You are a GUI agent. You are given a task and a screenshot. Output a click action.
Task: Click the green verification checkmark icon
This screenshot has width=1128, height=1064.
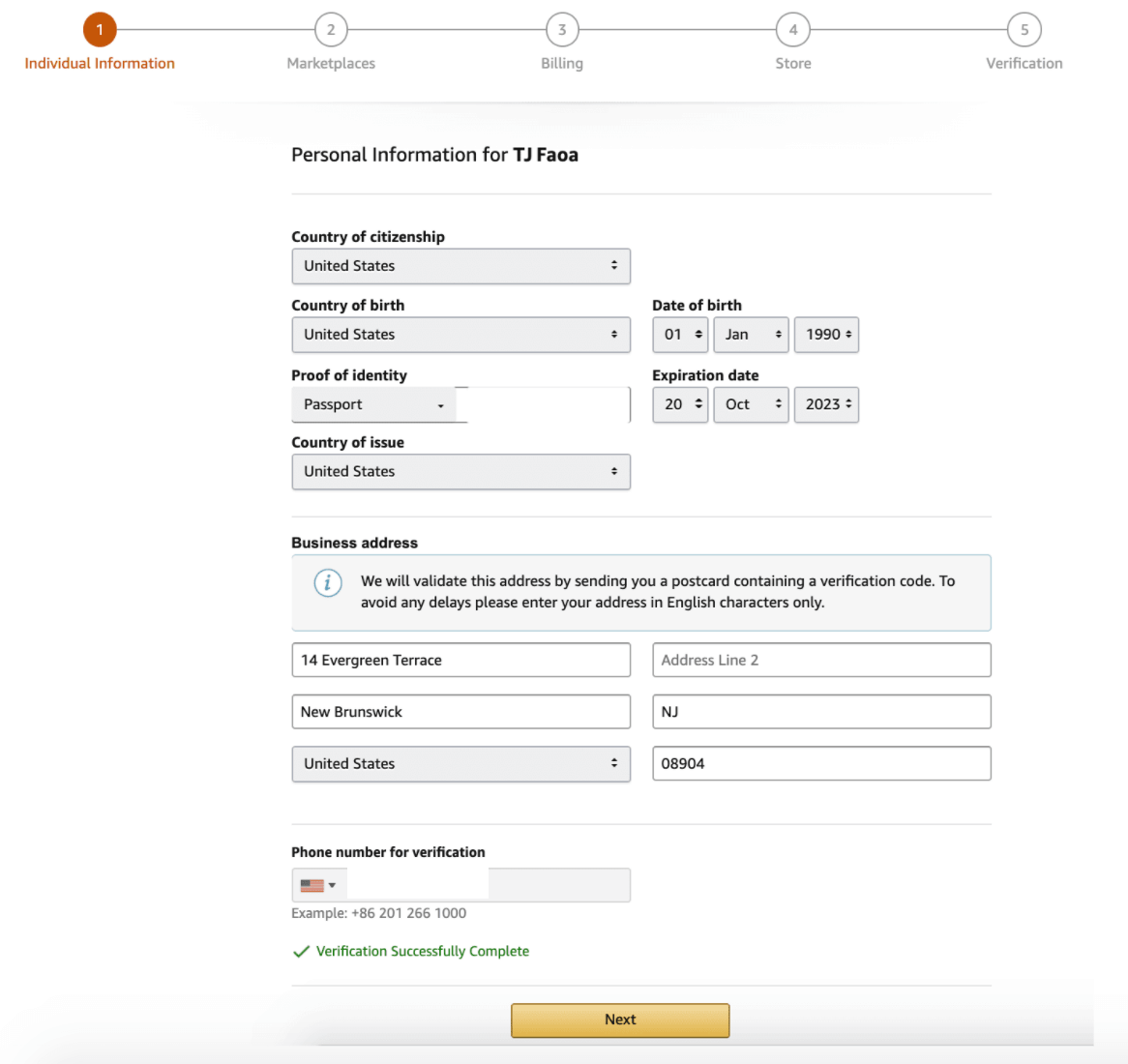click(x=301, y=951)
